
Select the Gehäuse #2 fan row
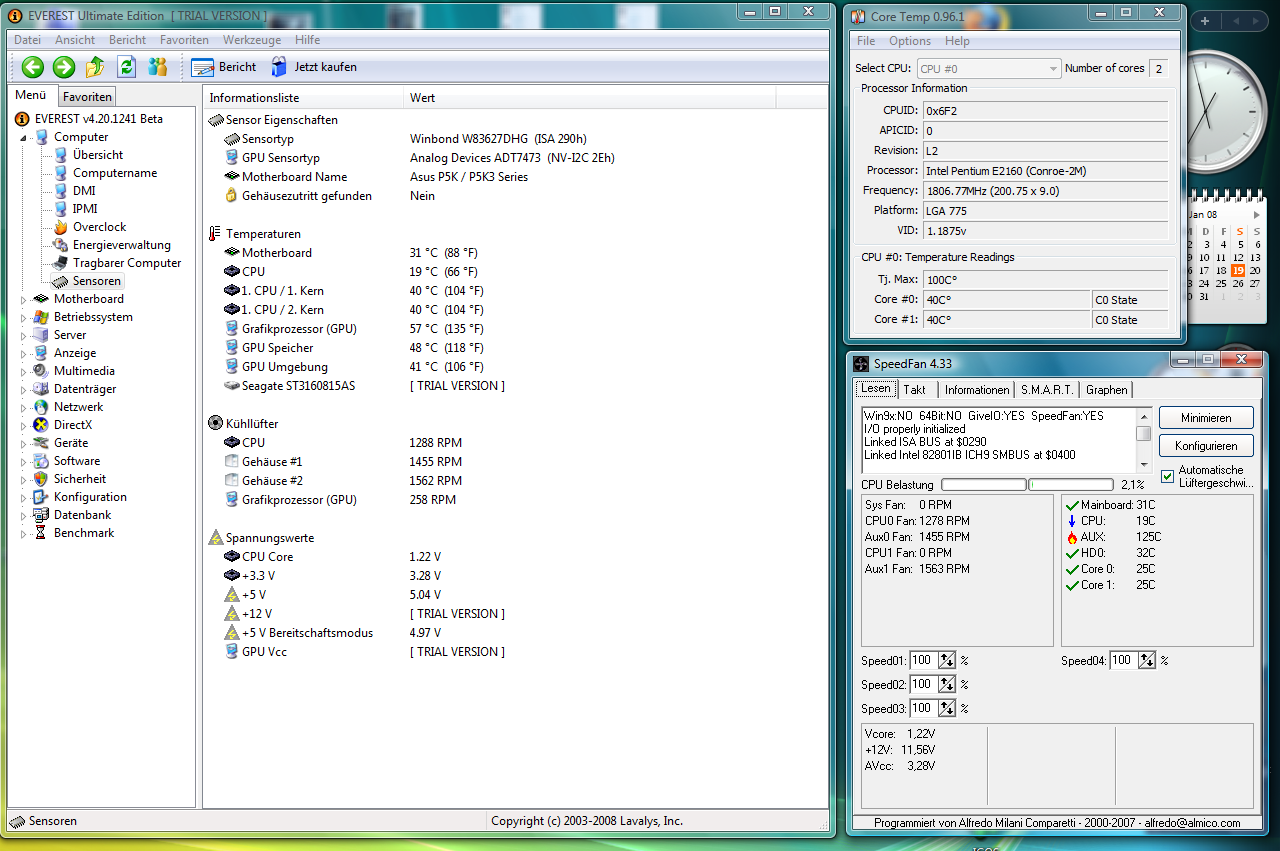coord(272,481)
